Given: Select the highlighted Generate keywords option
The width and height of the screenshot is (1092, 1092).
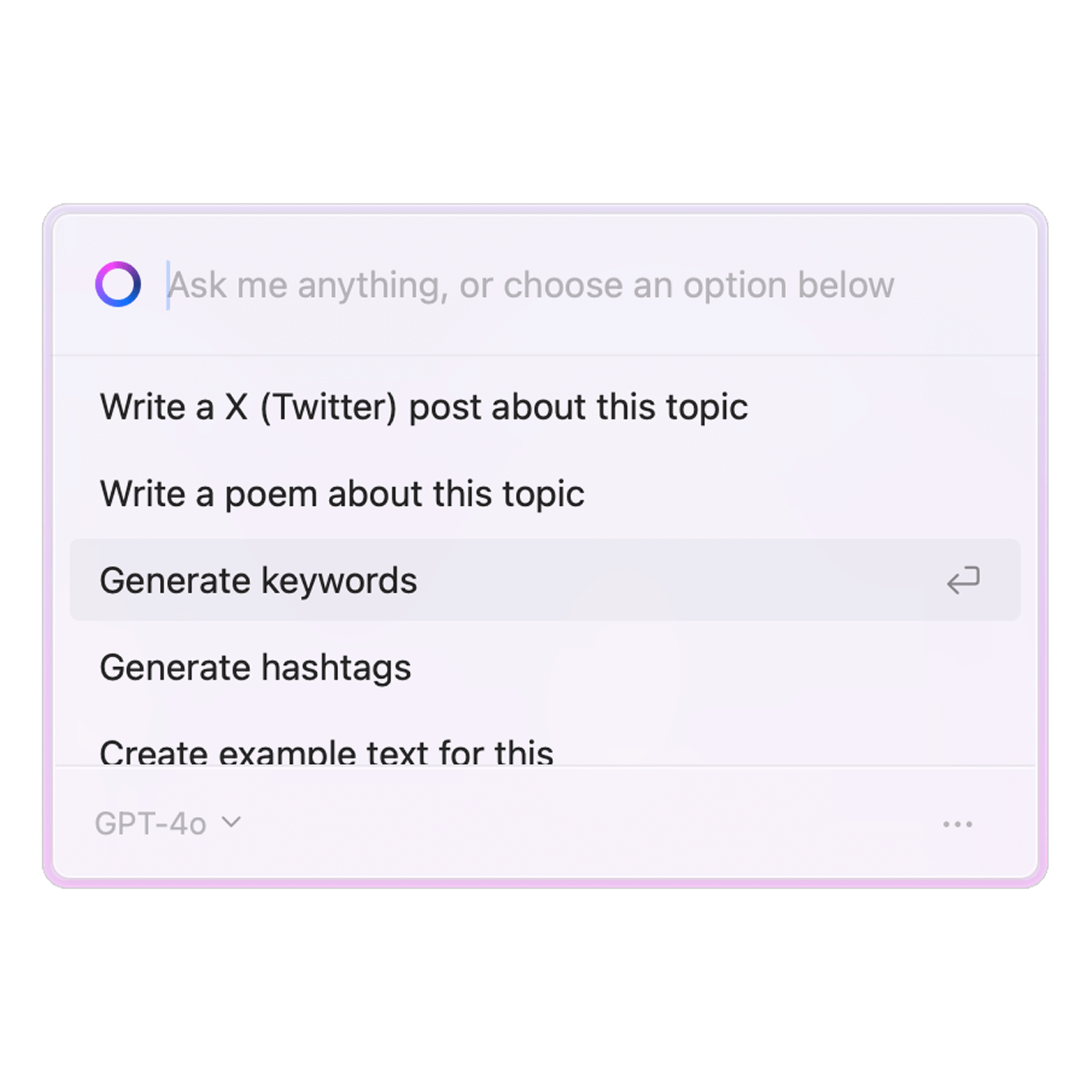Looking at the screenshot, I should point(258,580).
